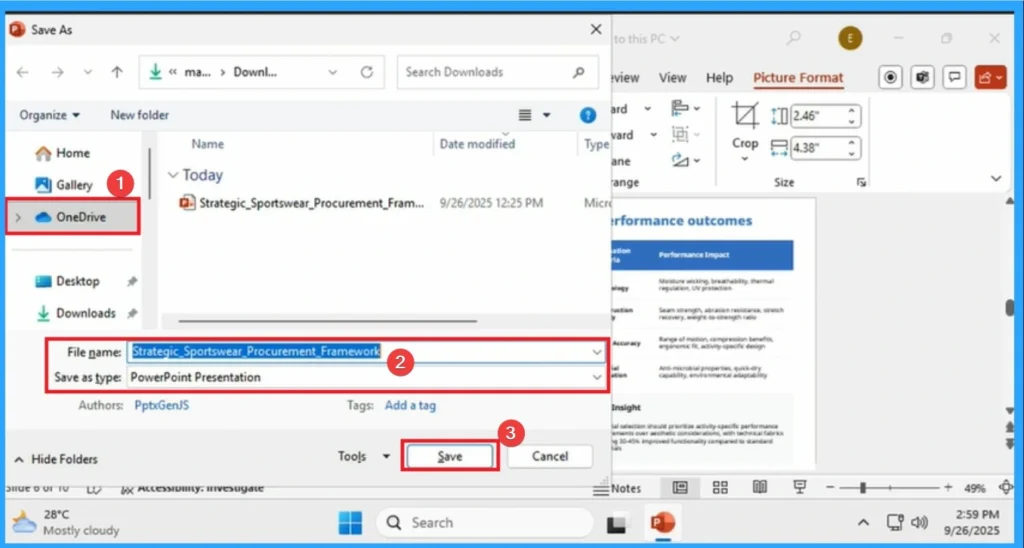
Task: Choose OneDrive as save location
Action: tap(71, 217)
